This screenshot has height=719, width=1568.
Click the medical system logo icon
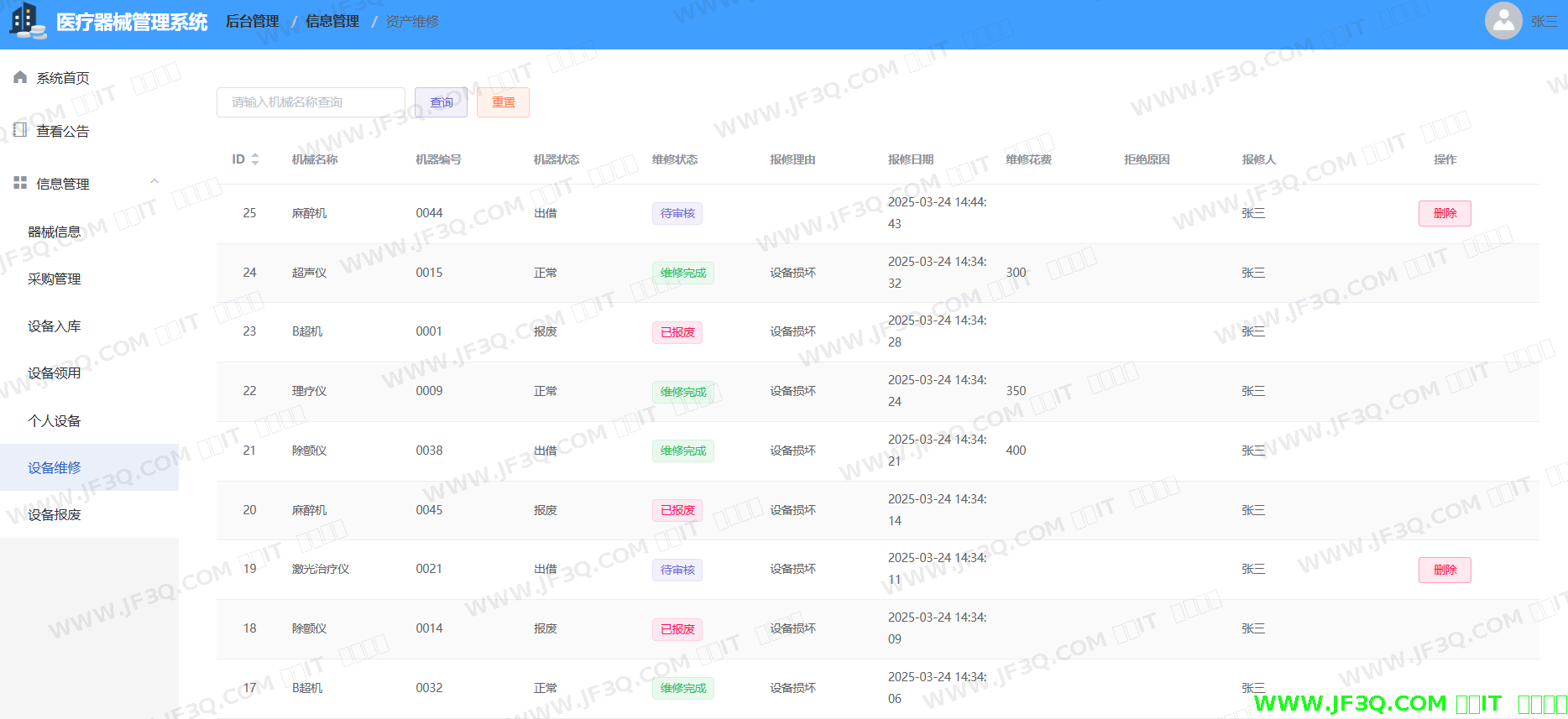point(27,21)
